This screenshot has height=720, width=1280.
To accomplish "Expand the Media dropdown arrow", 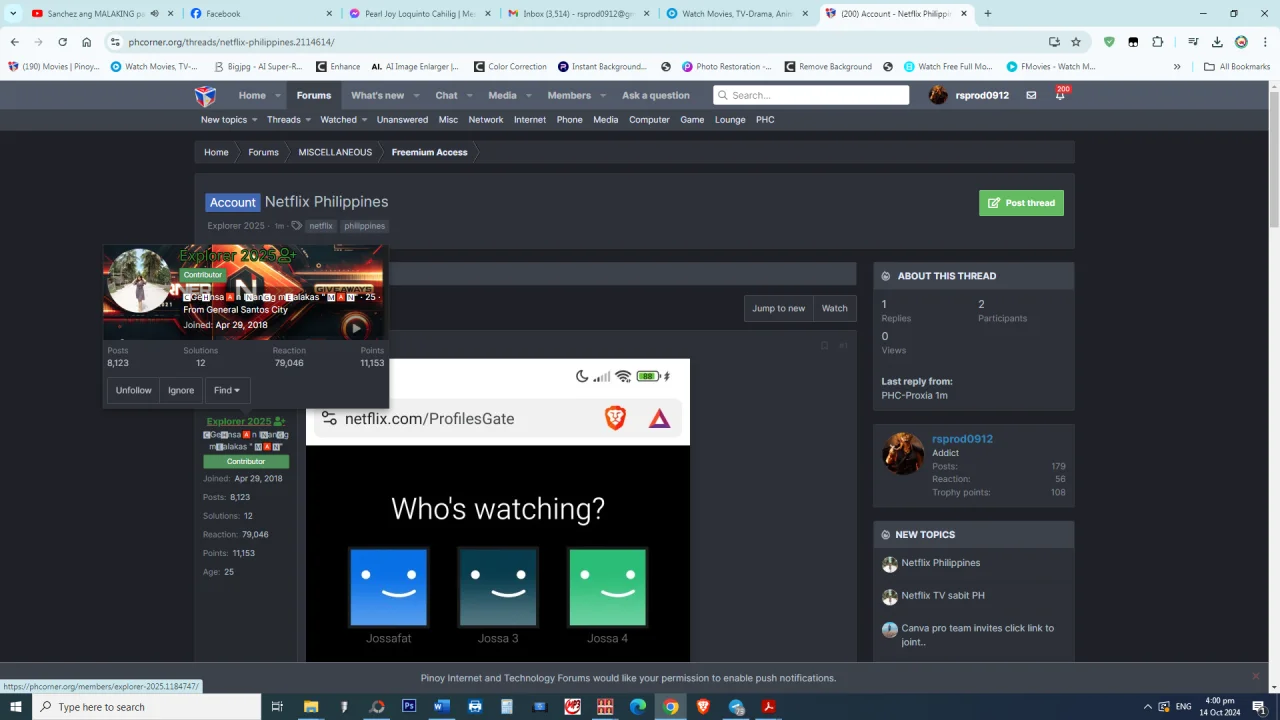I will pyautogui.click(x=527, y=96).
